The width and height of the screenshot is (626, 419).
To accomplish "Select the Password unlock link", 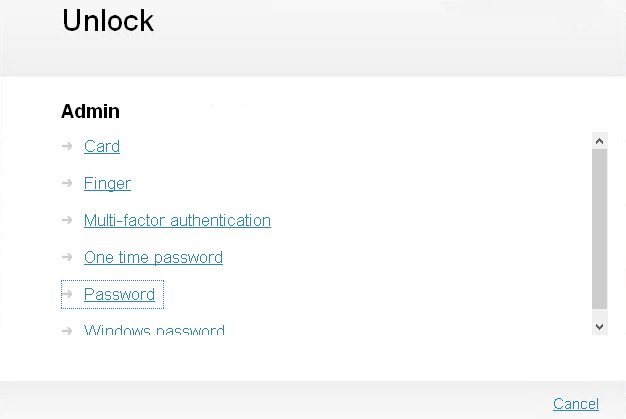I will [x=119, y=295].
